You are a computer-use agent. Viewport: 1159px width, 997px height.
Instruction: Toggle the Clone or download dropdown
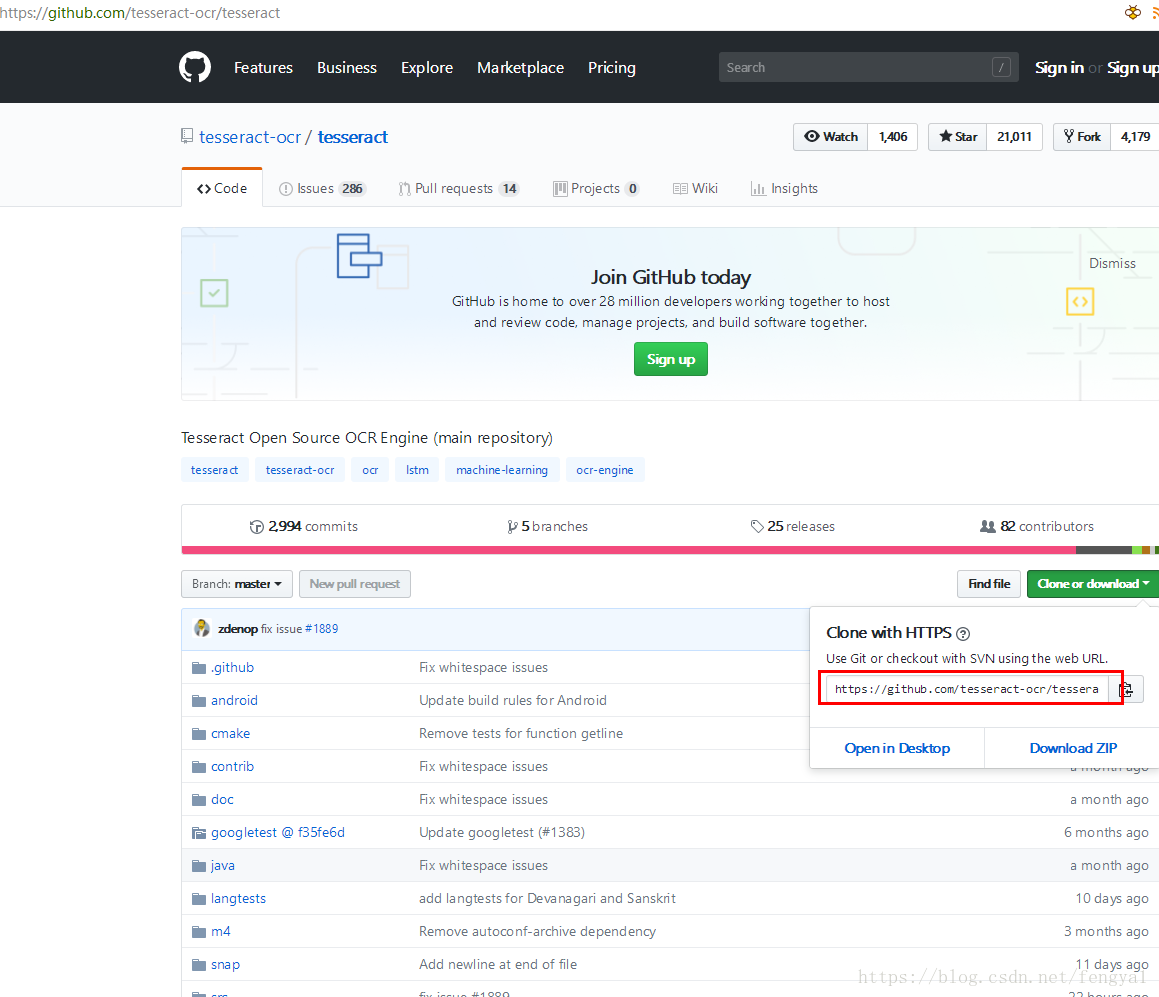(1093, 584)
